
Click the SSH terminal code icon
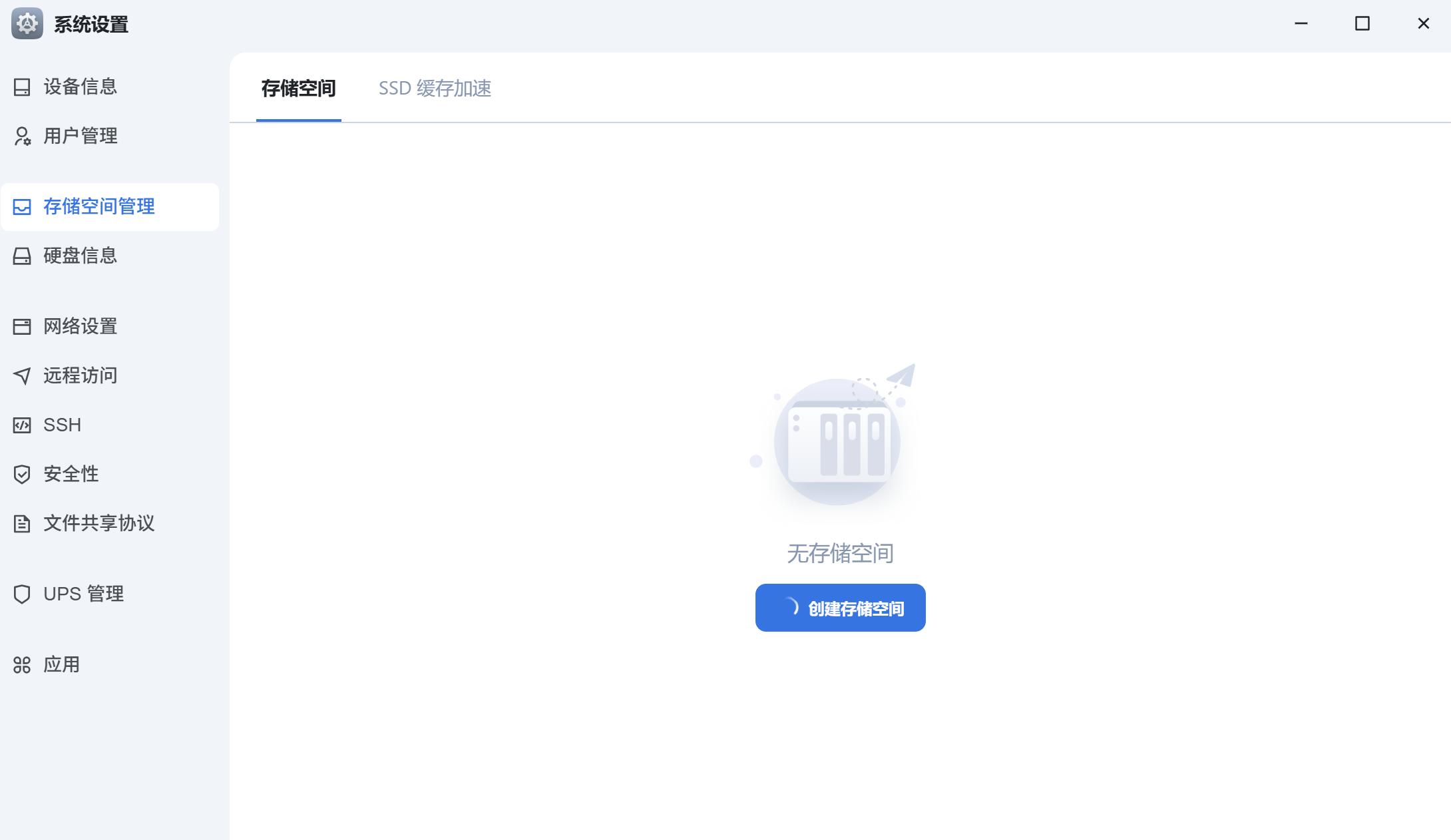click(x=22, y=425)
